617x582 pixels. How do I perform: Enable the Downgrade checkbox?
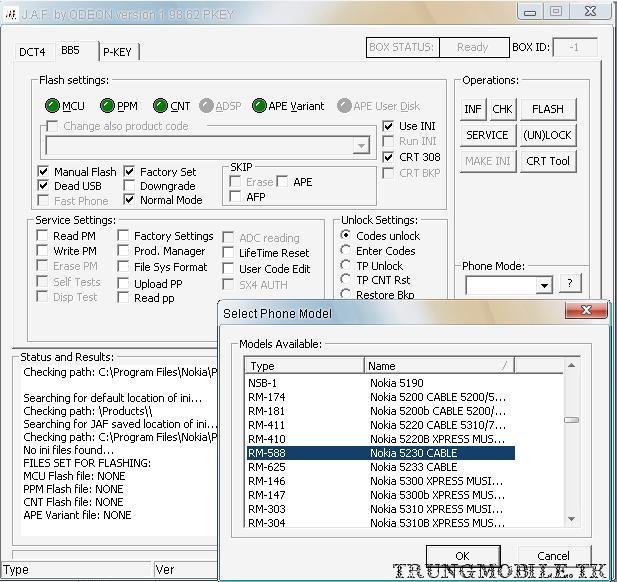tap(129, 186)
